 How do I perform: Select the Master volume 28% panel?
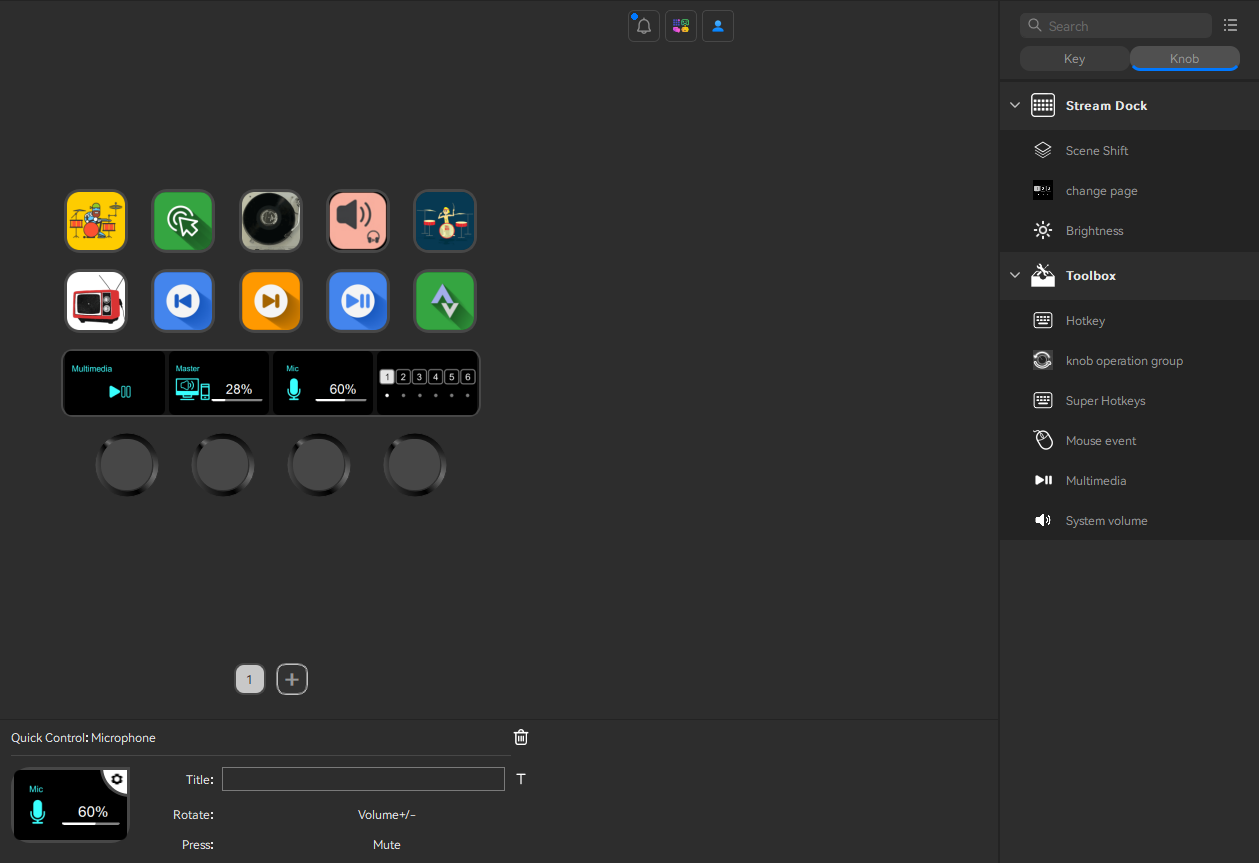pyautogui.click(x=219, y=382)
